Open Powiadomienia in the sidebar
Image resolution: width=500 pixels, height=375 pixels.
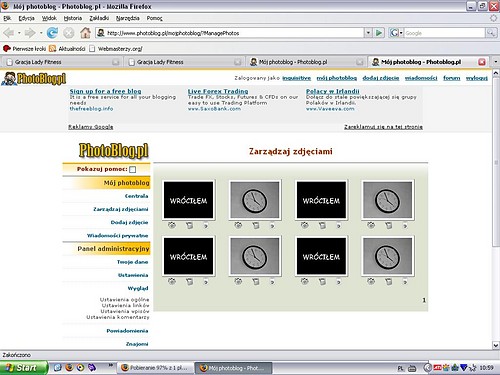pyautogui.click(x=127, y=331)
